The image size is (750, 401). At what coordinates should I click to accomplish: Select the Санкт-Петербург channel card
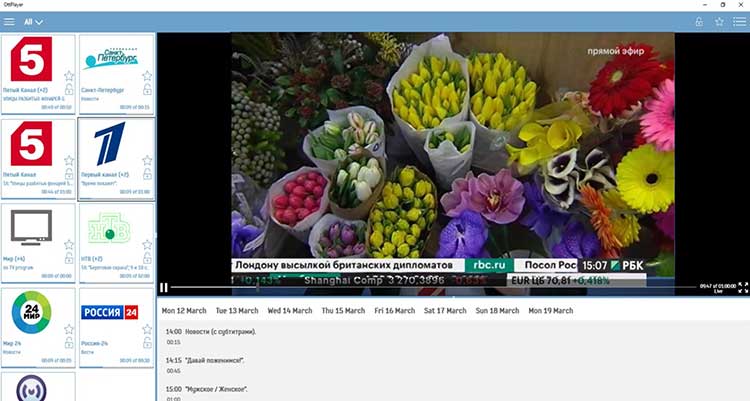point(116,74)
